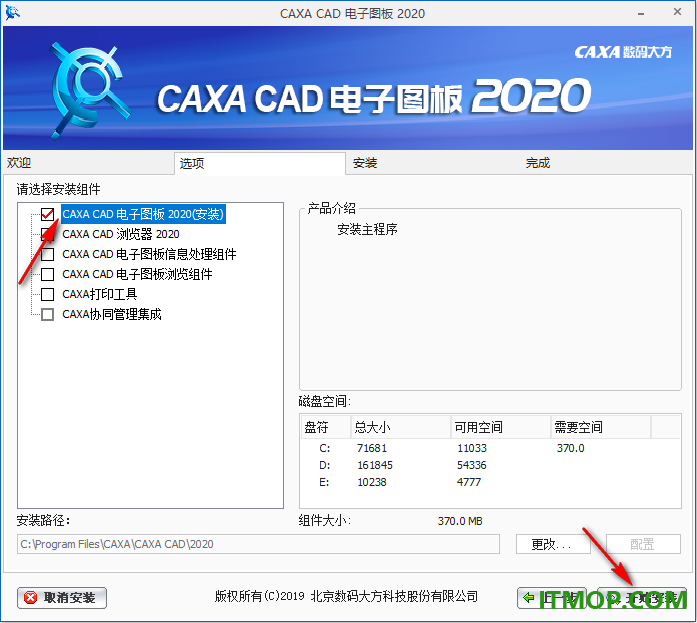Viewport: 697px width, 623px height.
Task: Select CAXA CAD 浏览器 2020 tree row
Action: [x=121, y=234]
